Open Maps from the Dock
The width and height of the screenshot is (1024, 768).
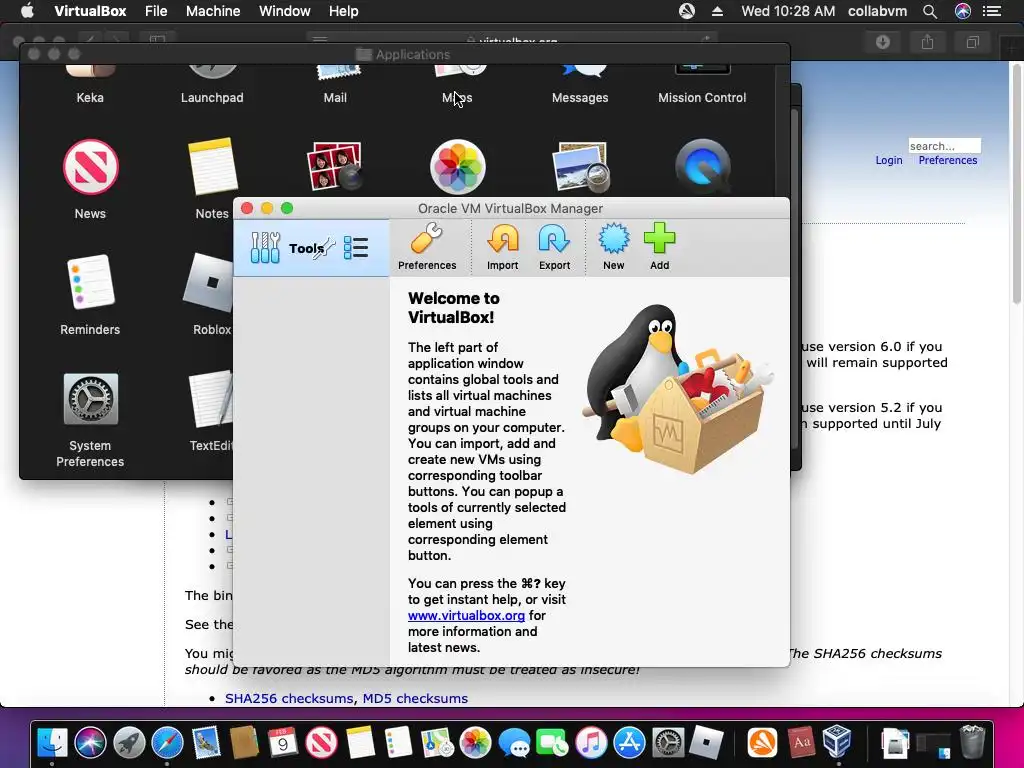(437, 743)
